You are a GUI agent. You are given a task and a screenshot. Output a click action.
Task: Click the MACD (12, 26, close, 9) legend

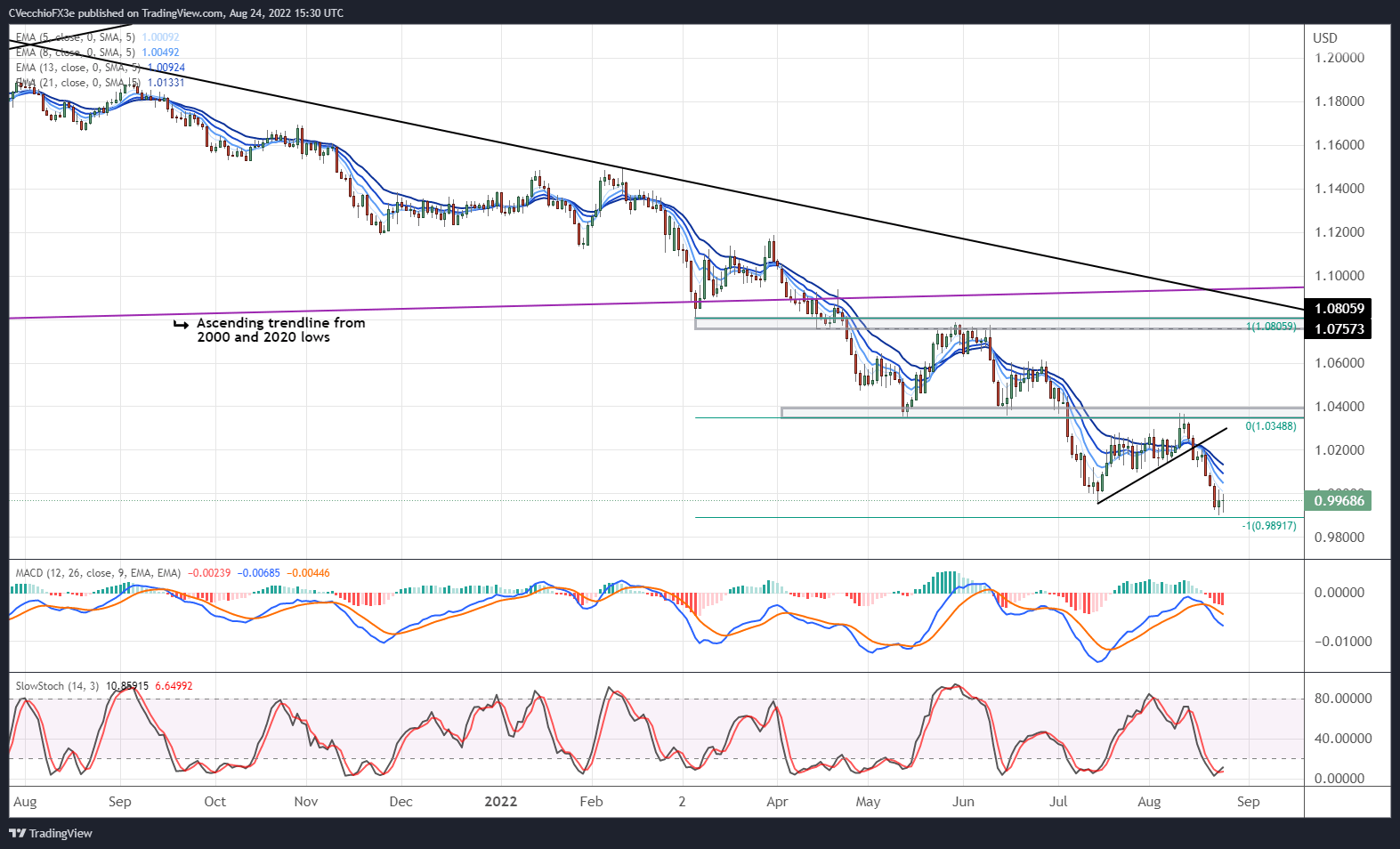98,573
